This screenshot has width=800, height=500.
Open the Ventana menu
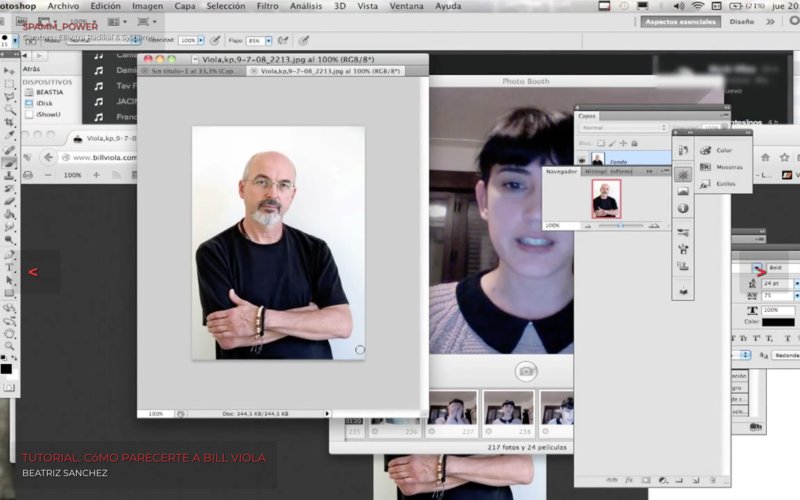click(x=406, y=6)
